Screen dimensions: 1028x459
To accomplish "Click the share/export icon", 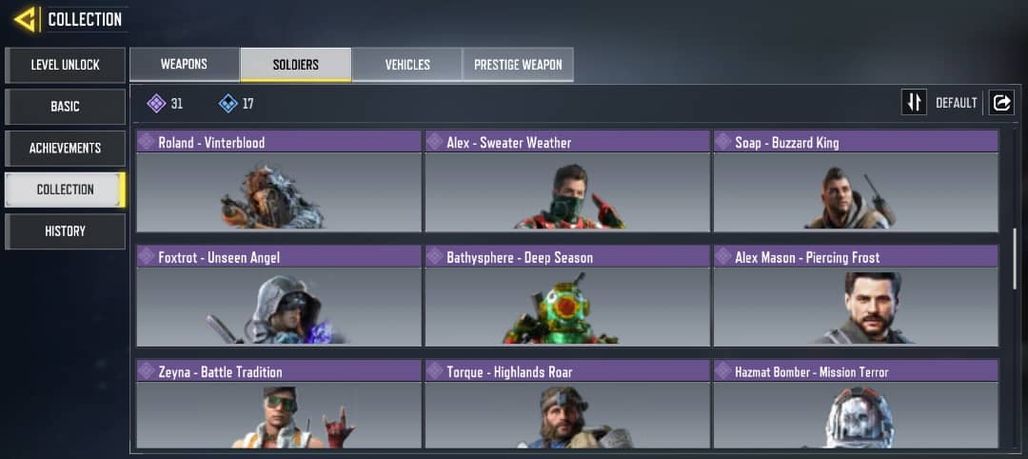I will point(1001,102).
